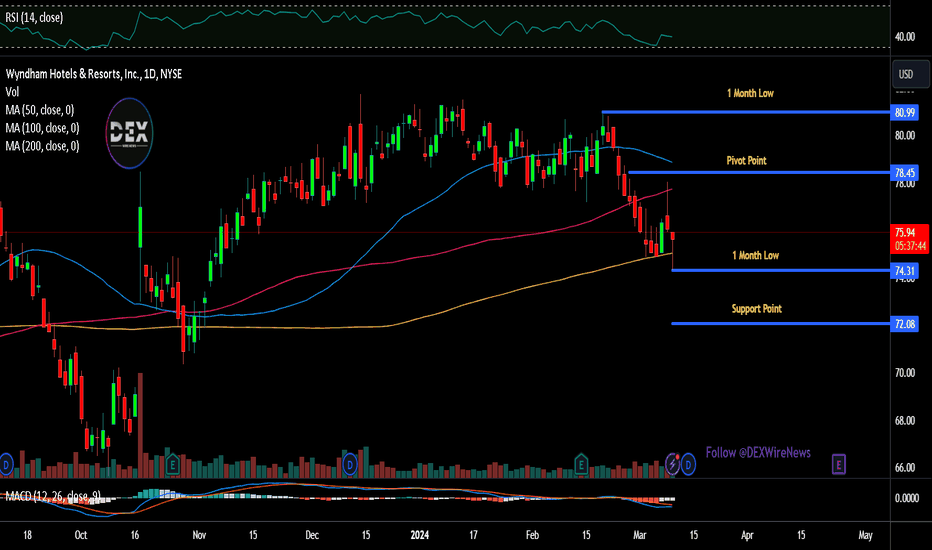Click the Mar label on the time axis
Viewport: 932px width, 550px height.
(x=640, y=535)
